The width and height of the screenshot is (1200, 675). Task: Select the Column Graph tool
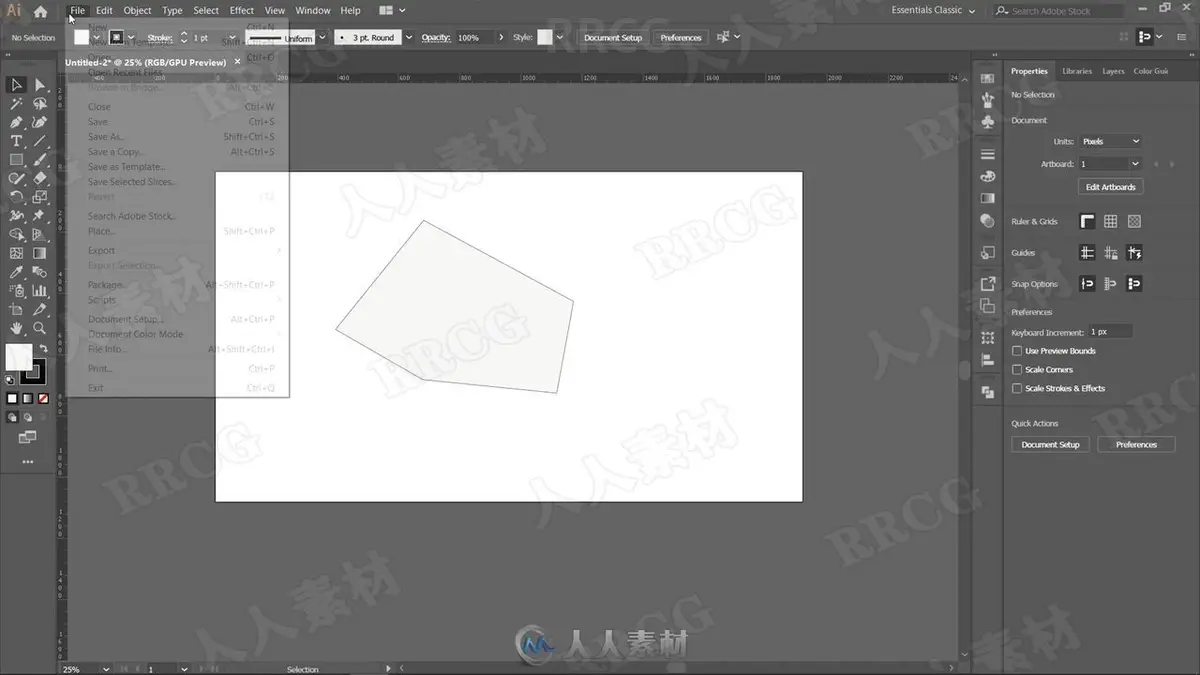[40, 291]
